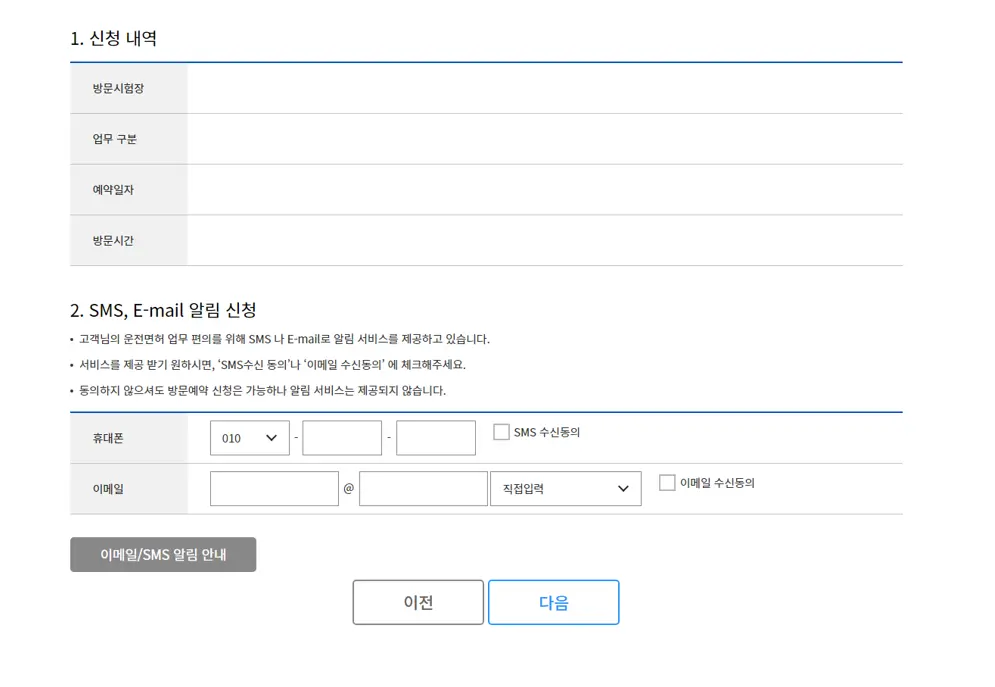
Task: Click the email ID input field
Action: pos(273,488)
